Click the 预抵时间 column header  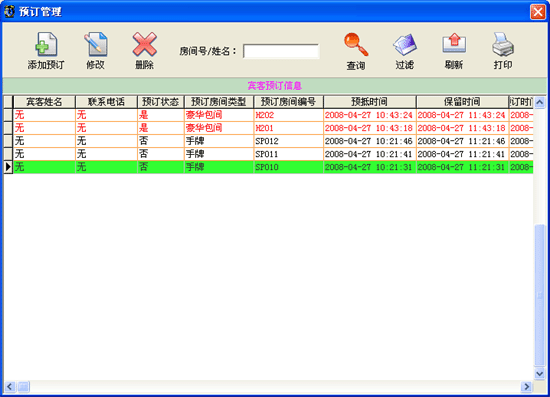pyautogui.click(x=370, y=102)
